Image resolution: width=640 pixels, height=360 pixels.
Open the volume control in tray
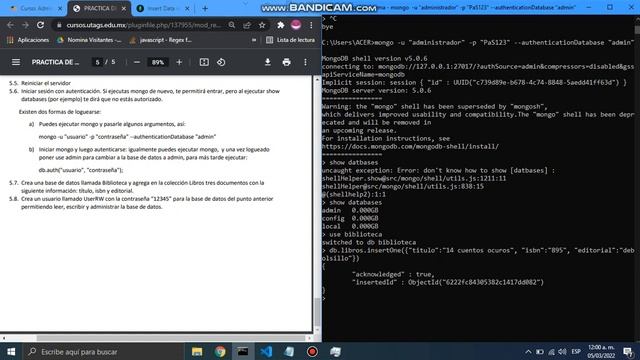562,351
